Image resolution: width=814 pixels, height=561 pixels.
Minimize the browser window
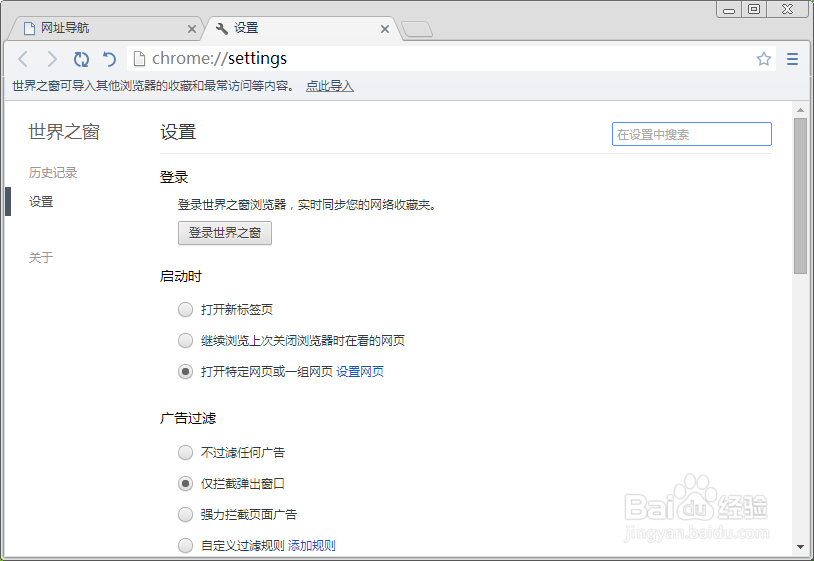point(729,9)
